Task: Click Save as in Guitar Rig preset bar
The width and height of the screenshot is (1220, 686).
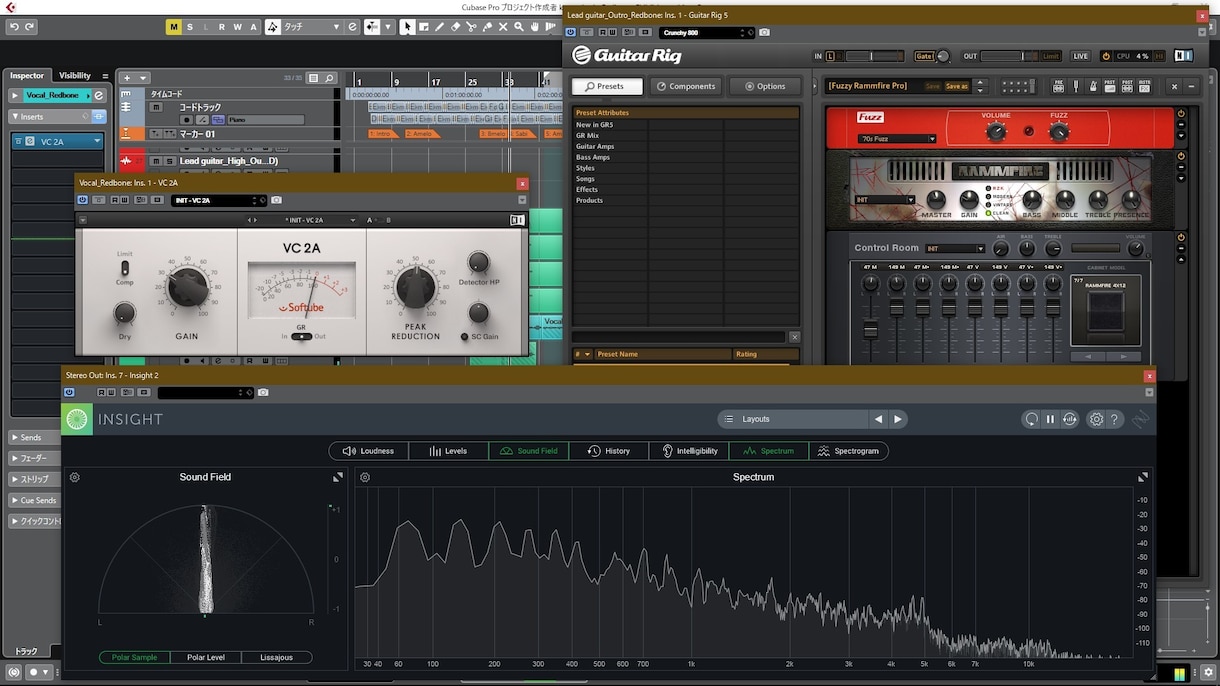Action: [957, 86]
